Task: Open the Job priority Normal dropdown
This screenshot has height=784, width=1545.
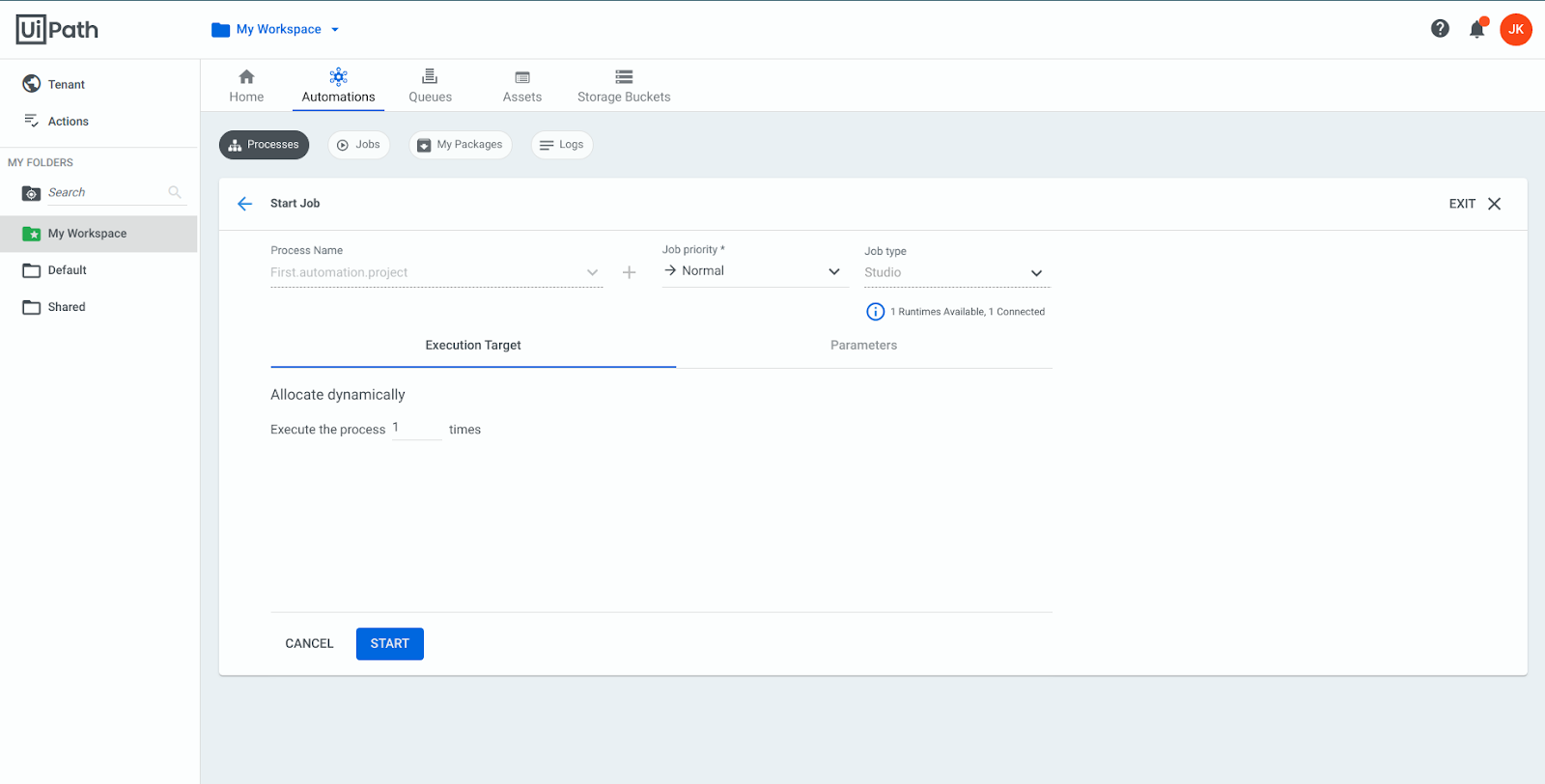Action: (754, 271)
